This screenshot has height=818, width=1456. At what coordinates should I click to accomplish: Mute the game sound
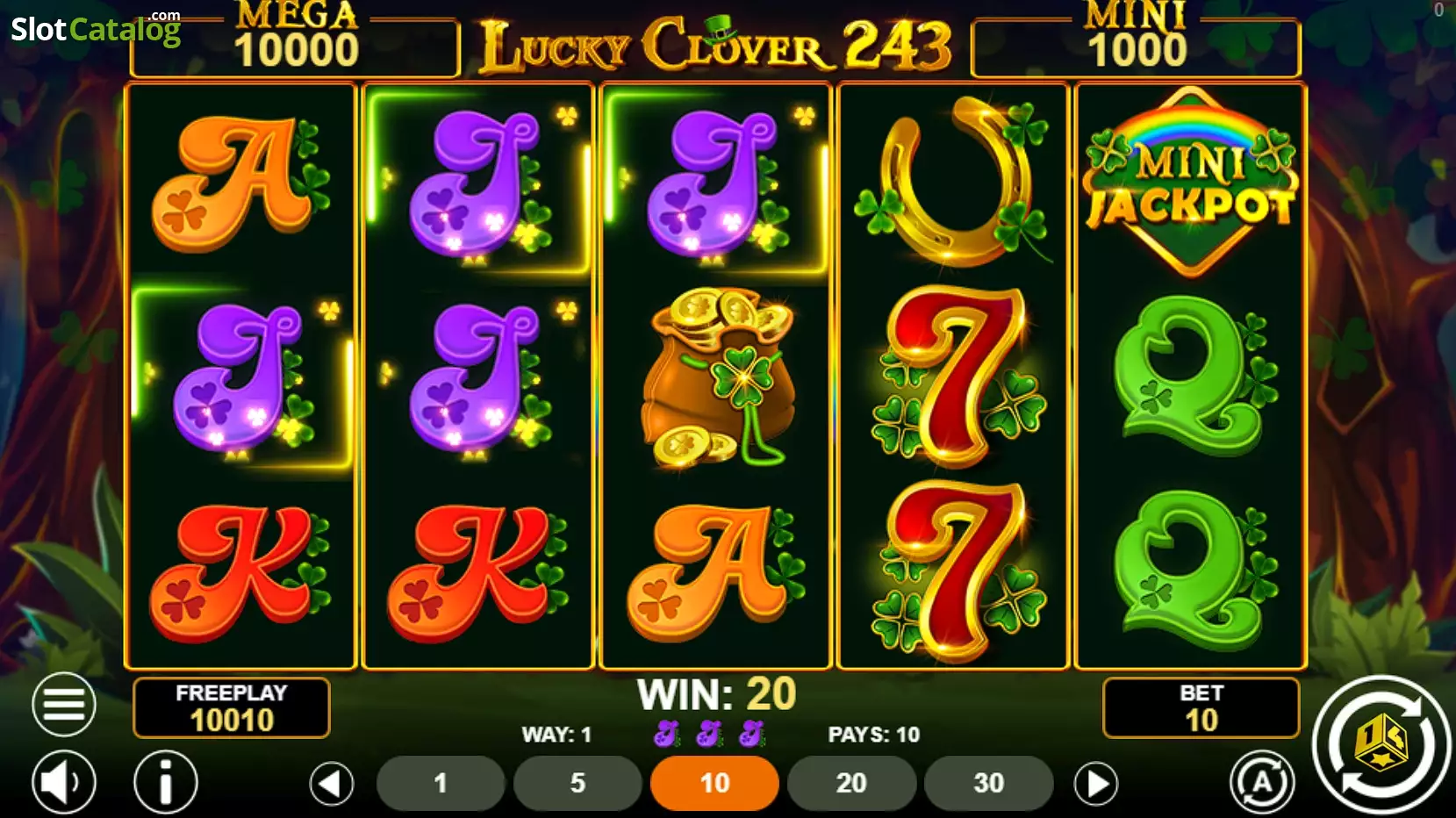coord(64,781)
